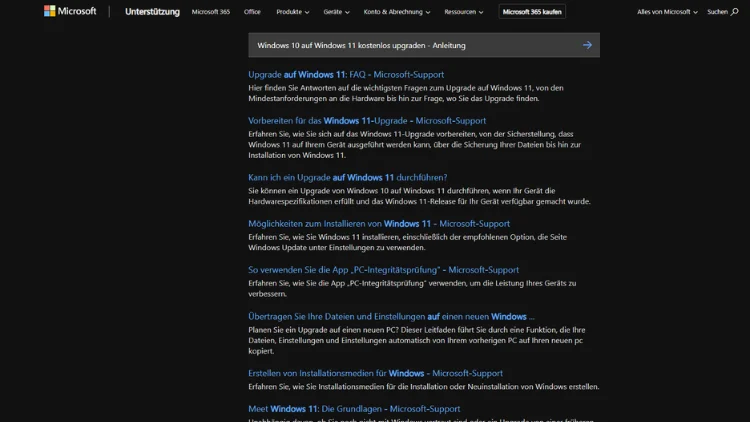Screen dimensions: 750x422
Task: Open Übertragen Sie Ihre Dateien result
Action: point(391,317)
